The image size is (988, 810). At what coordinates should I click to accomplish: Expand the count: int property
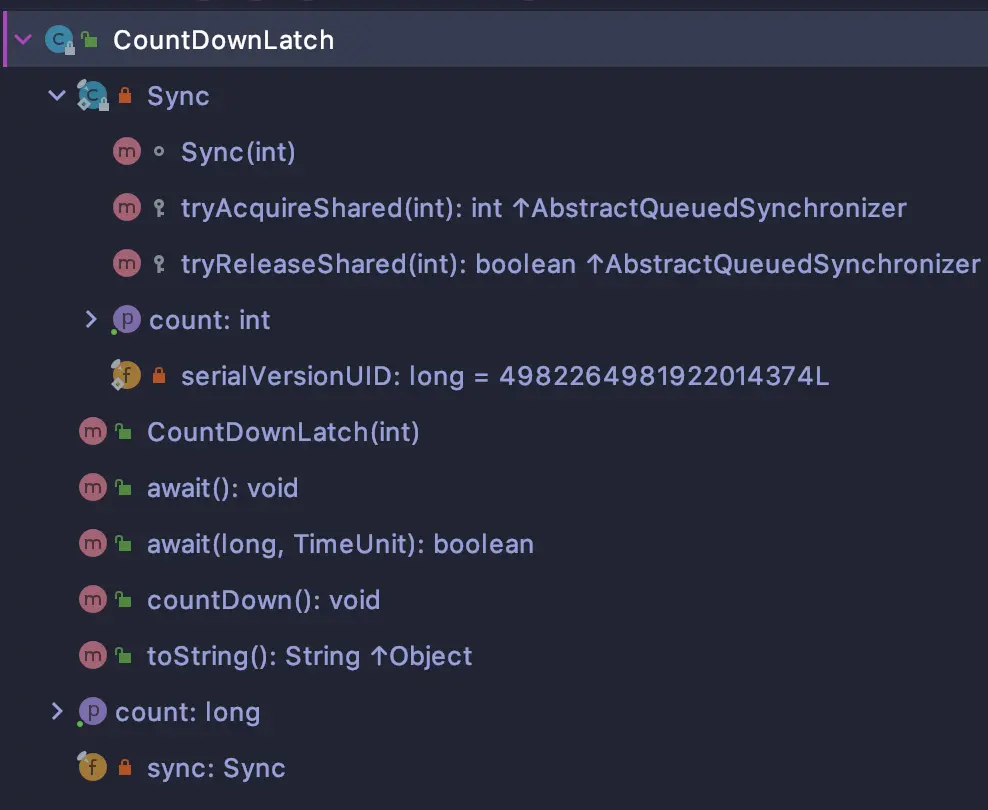coord(91,320)
